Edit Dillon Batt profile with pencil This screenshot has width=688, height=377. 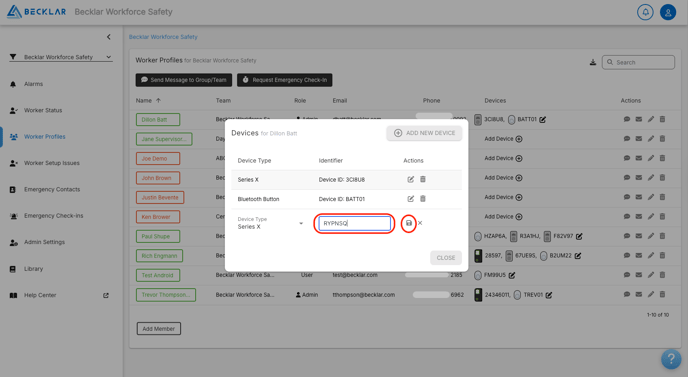coord(651,119)
